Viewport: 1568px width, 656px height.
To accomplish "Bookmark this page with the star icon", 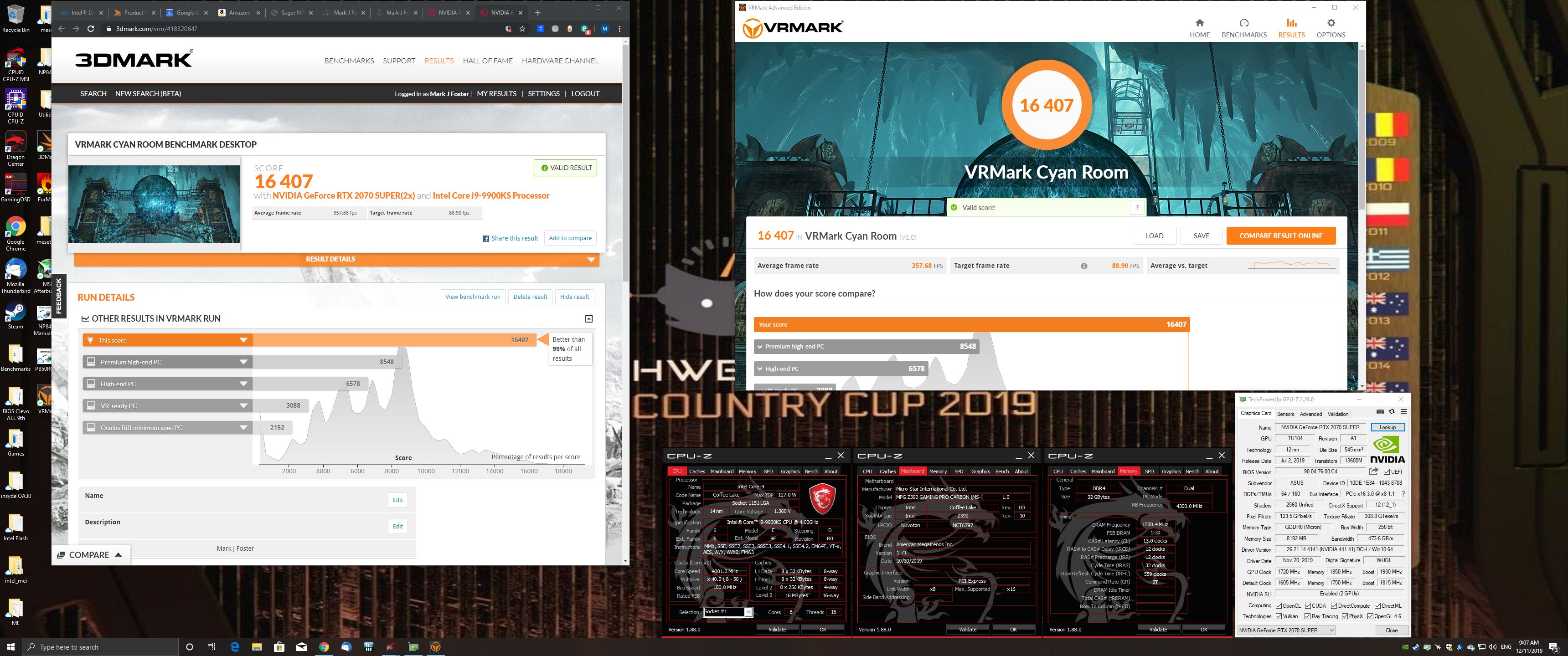I will tap(522, 29).
